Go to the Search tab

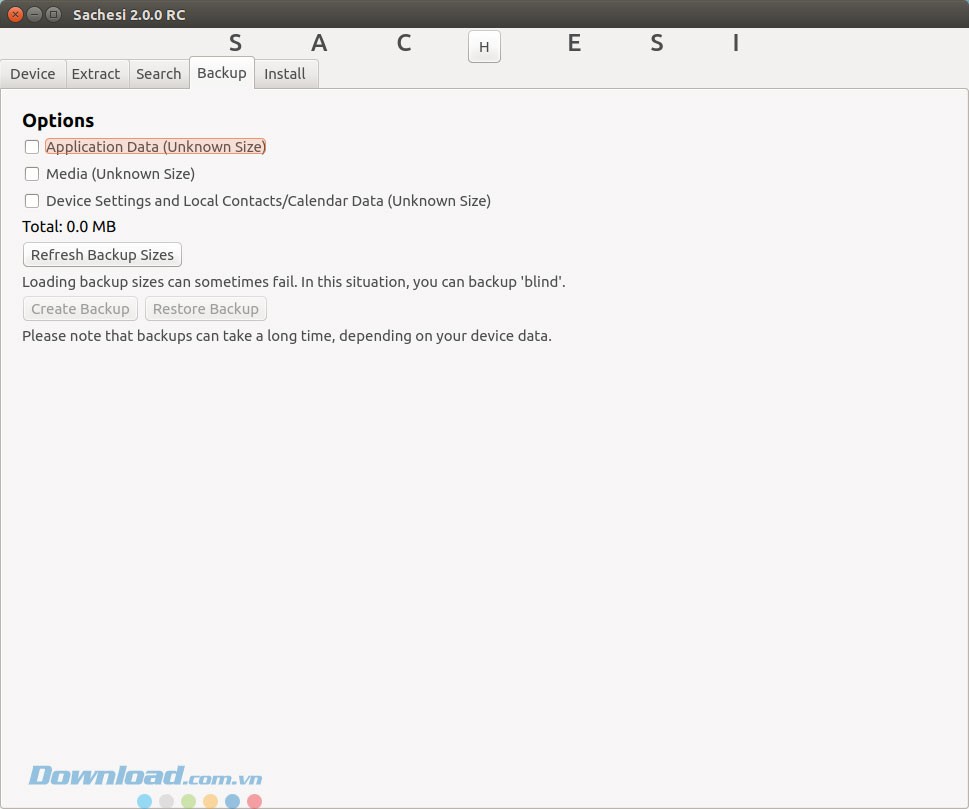tap(158, 74)
